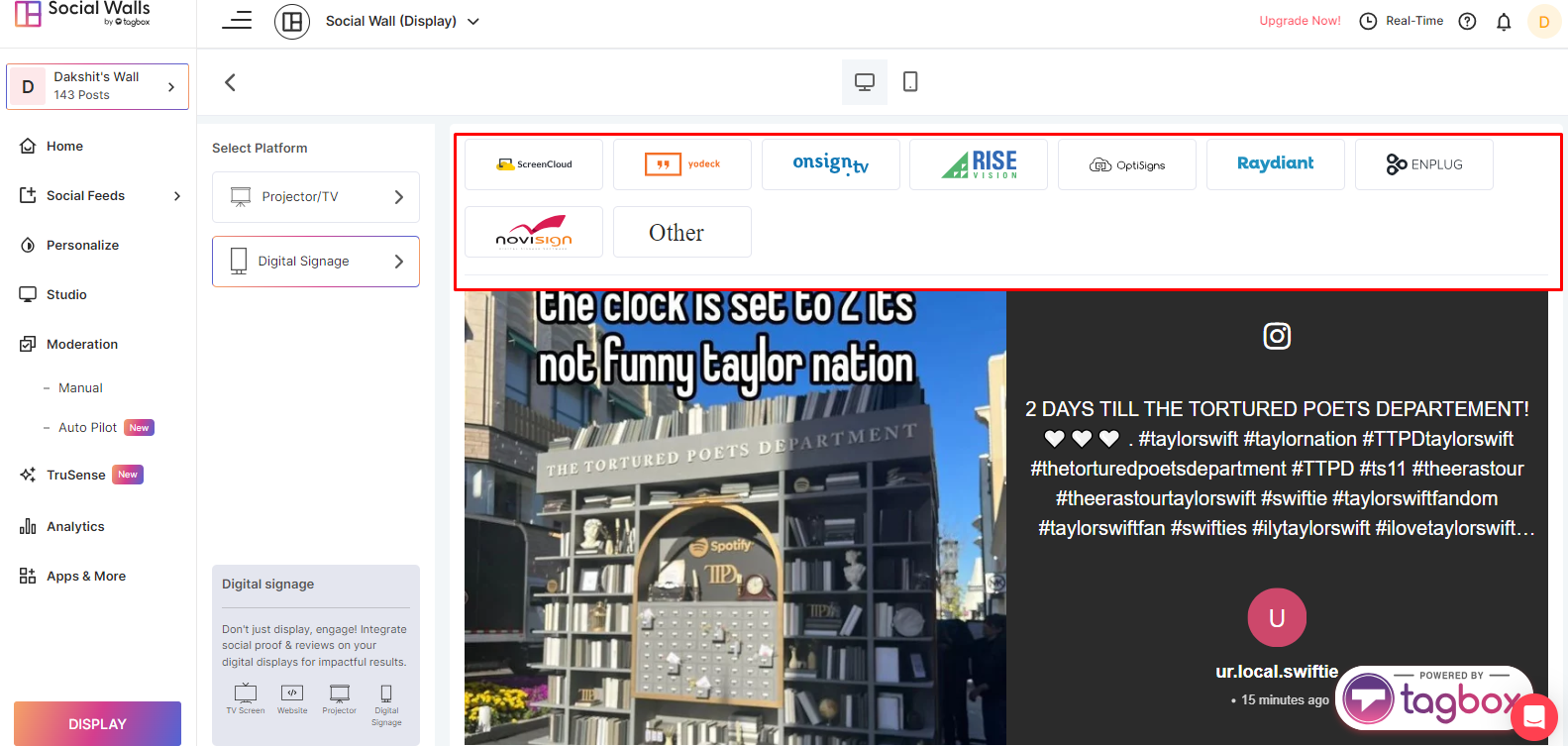Viewport: 1568px width, 746px height.
Task: Select the Projector/TV platform option
Action: (x=316, y=197)
